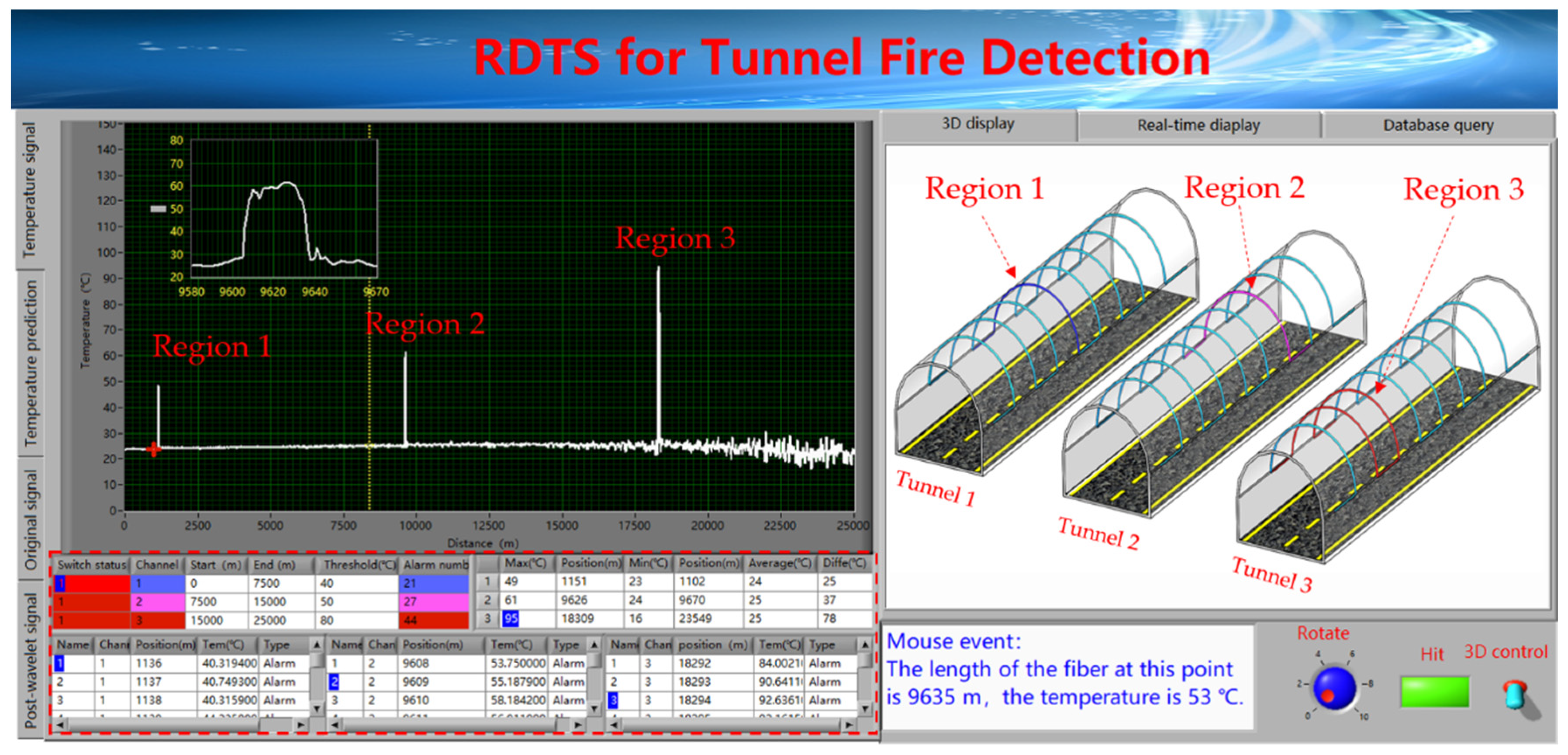The image size is (1568, 755).
Task: Select row 3 header in statistics table
Action: click(x=487, y=619)
